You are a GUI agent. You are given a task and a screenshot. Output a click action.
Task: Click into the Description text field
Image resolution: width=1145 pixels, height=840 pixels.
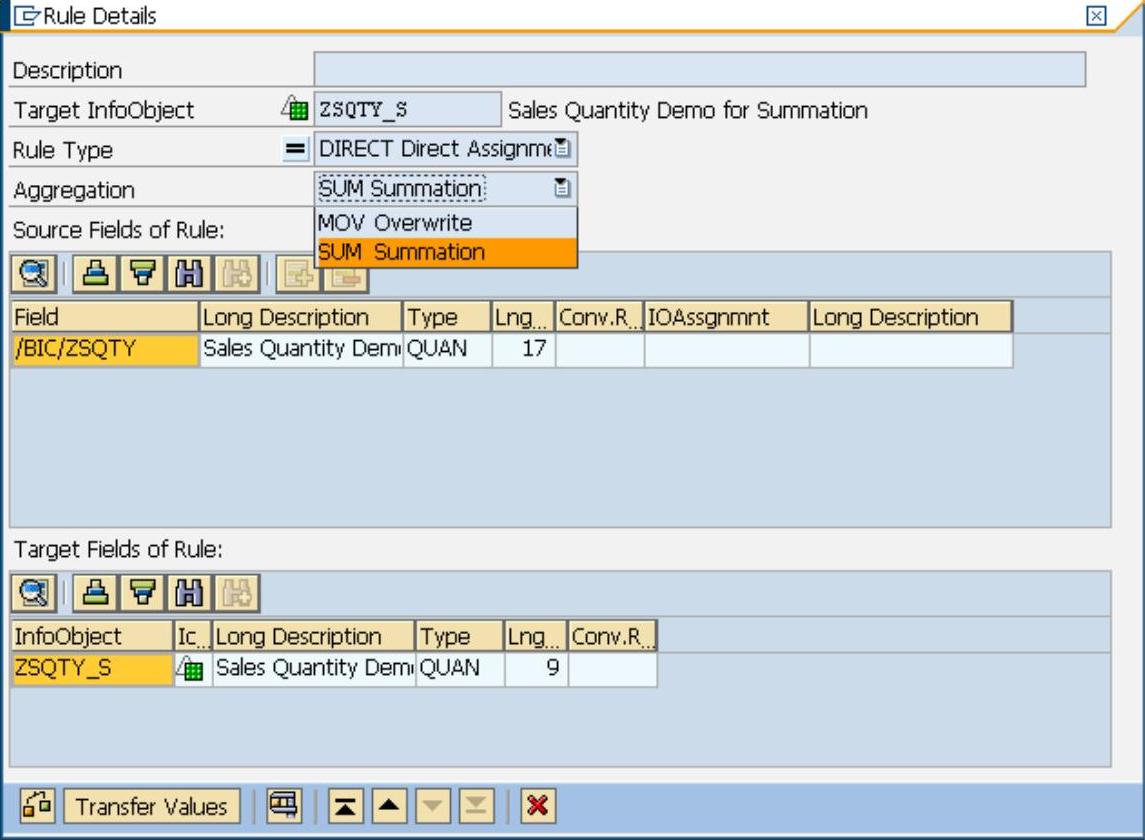click(699, 70)
